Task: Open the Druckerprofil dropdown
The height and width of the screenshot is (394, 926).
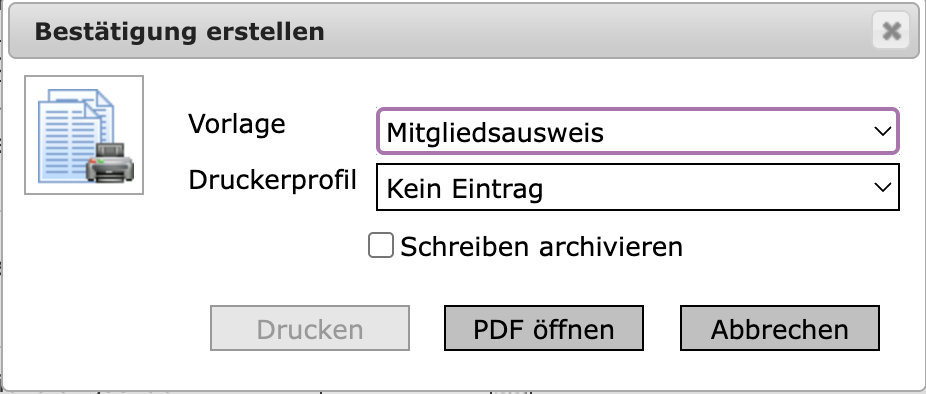Action: (638, 187)
